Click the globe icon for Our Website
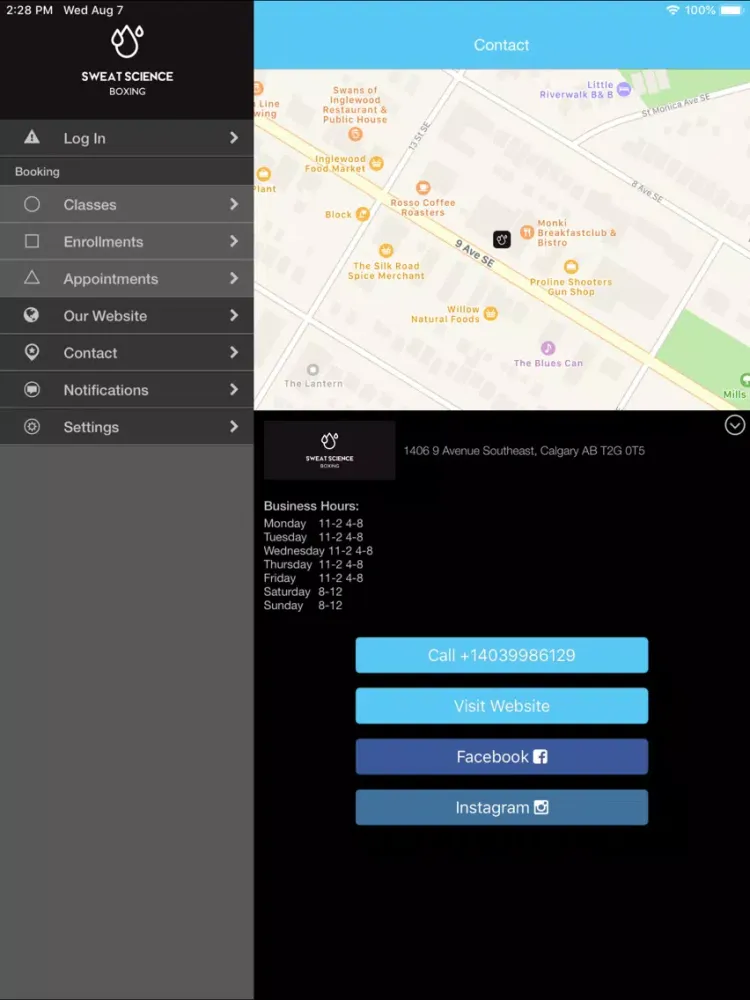This screenshot has width=750, height=1000. [31, 314]
